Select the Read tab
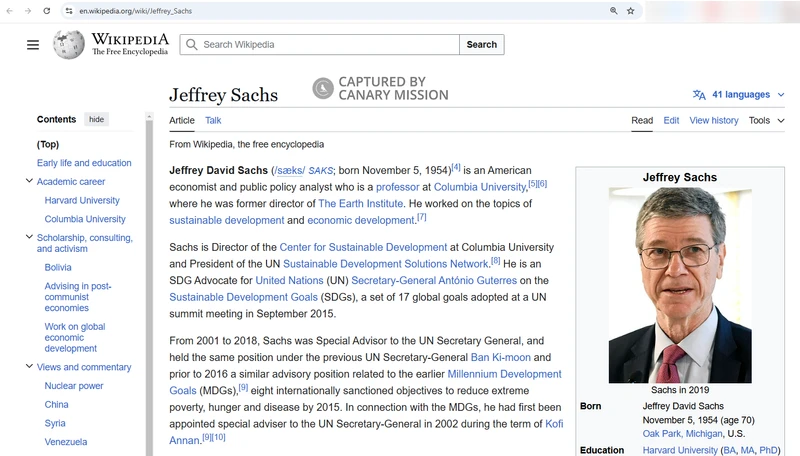This screenshot has height=456, width=800. point(642,120)
